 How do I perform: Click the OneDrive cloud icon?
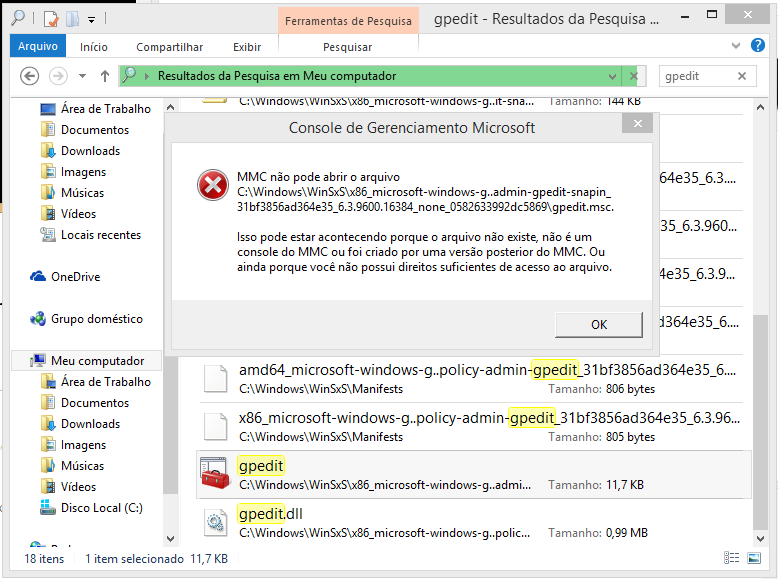tap(38, 276)
